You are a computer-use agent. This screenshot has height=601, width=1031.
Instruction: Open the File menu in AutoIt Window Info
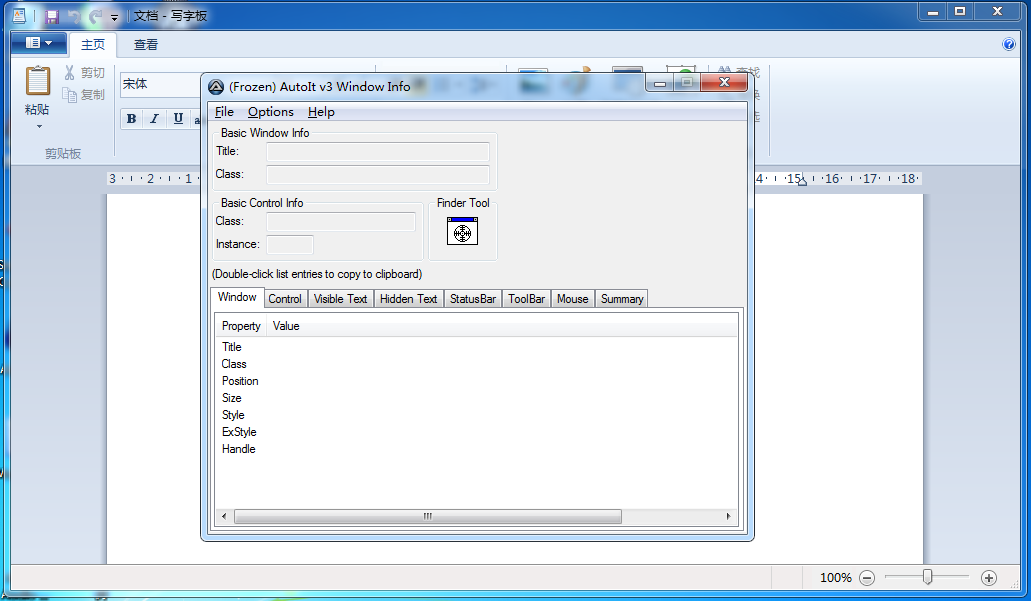224,112
